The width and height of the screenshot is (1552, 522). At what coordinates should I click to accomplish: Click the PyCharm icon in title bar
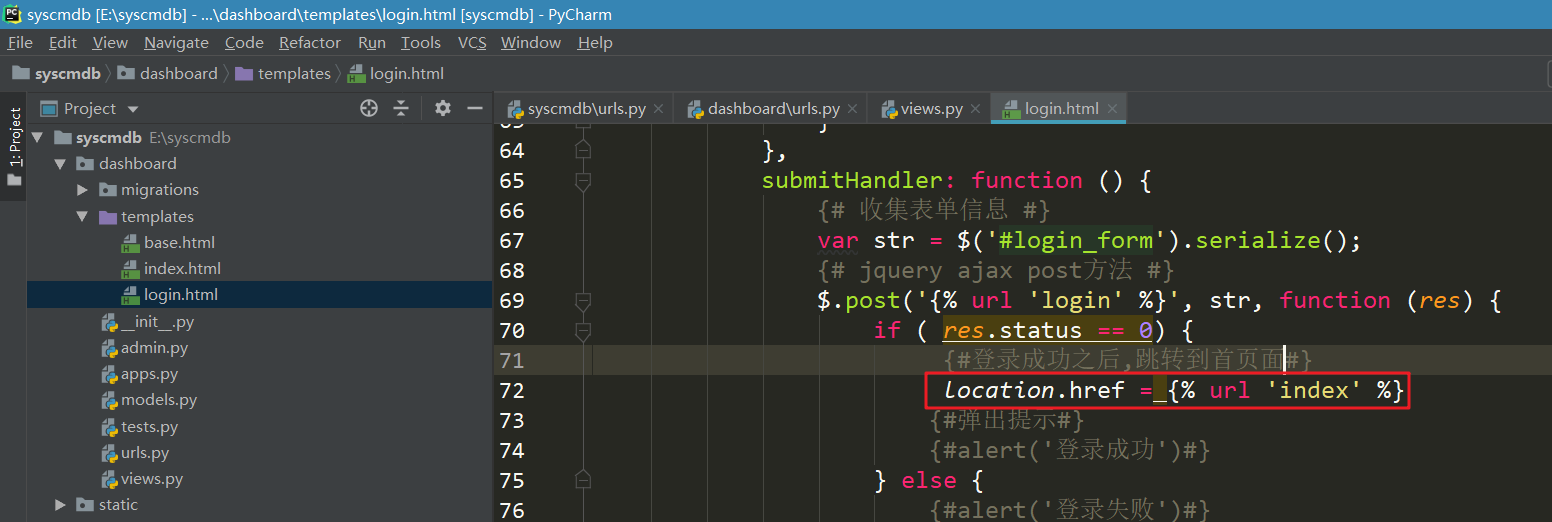click(13, 14)
